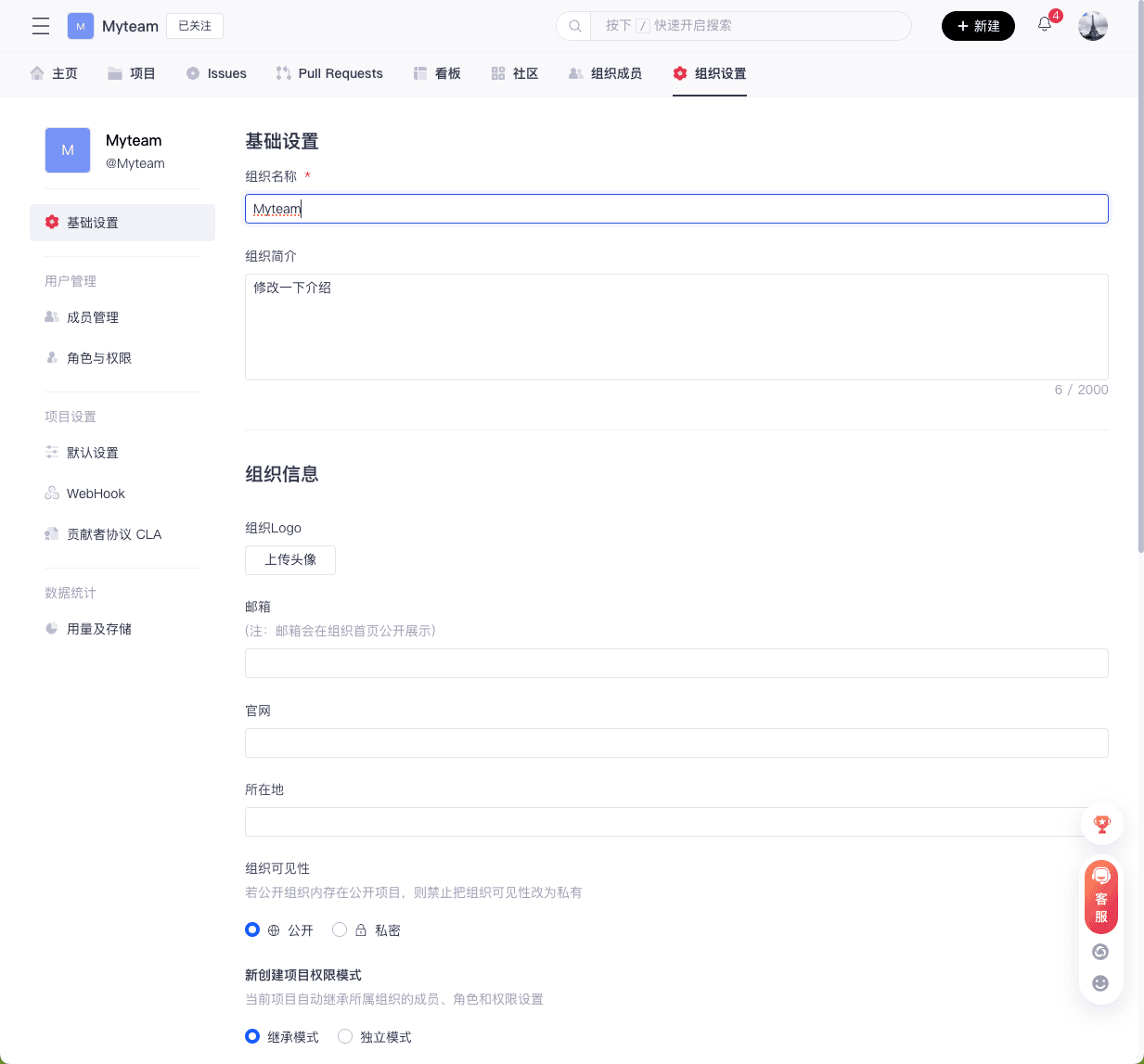
Task: Click the notification bell icon
Action: [x=1045, y=25]
